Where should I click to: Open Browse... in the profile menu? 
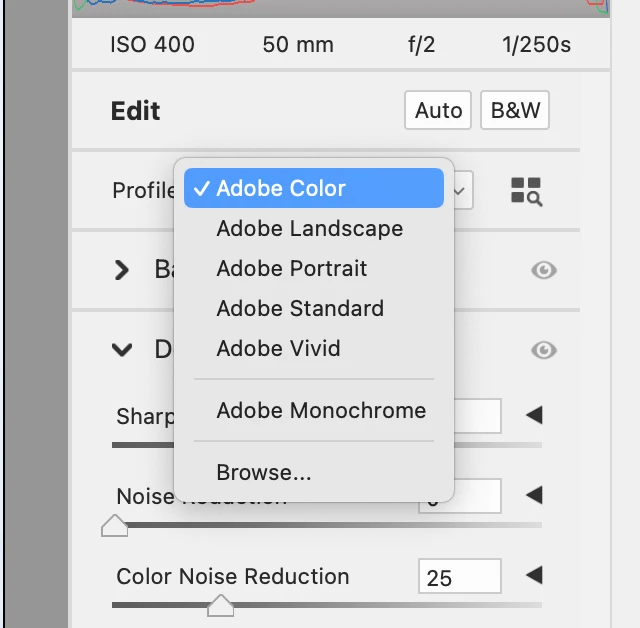point(264,472)
